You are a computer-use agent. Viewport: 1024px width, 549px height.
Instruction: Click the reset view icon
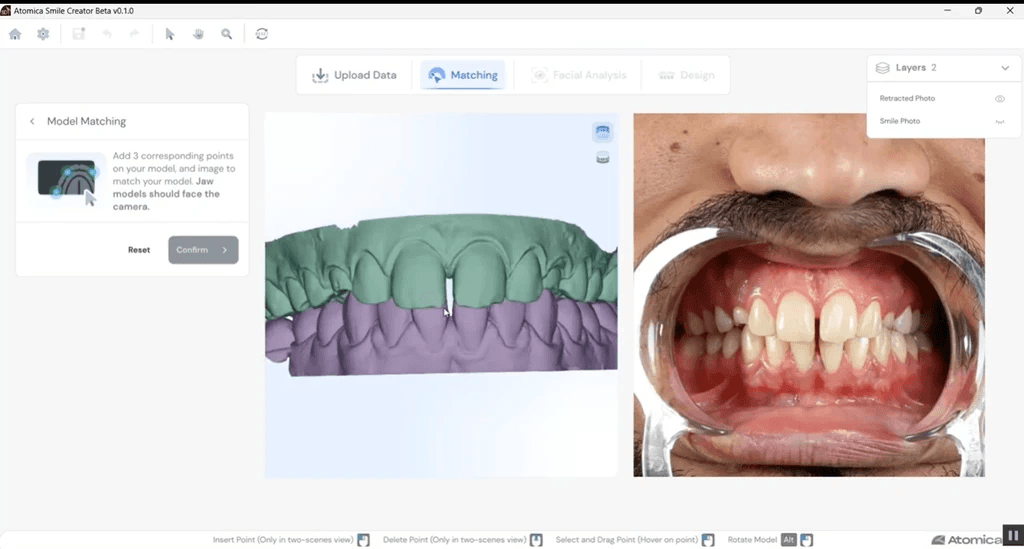pyautogui.click(x=262, y=34)
